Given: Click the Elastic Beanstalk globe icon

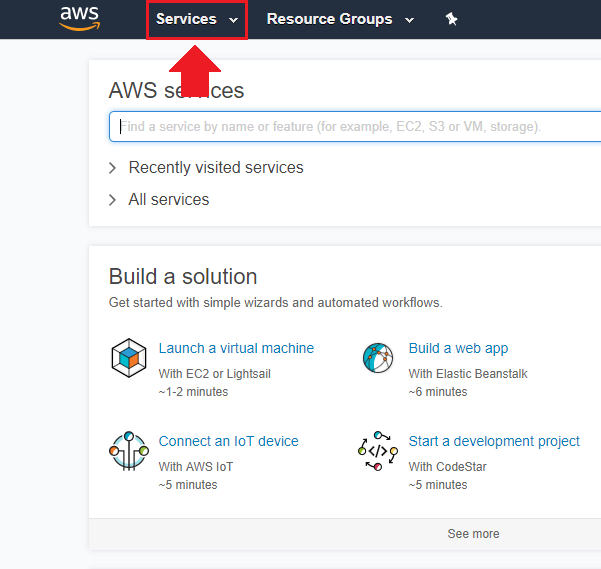Looking at the screenshot, I should click(378, 358).
